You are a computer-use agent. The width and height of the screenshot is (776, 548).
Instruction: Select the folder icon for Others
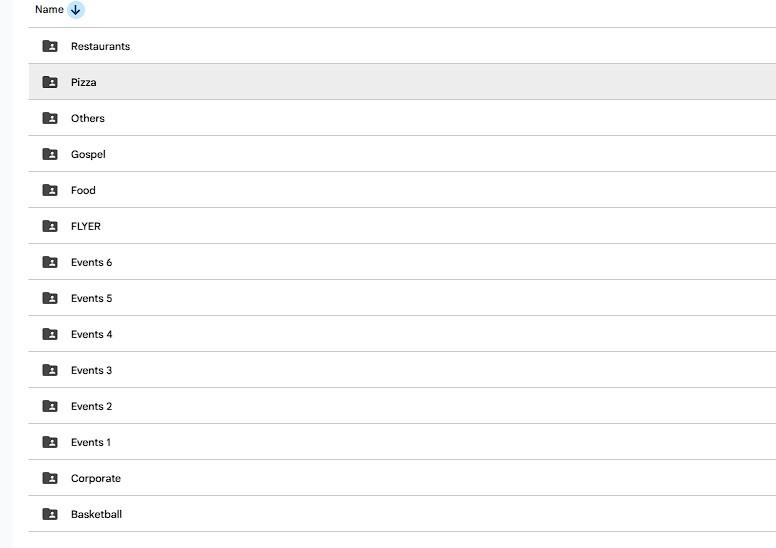[x=50, y=118]
